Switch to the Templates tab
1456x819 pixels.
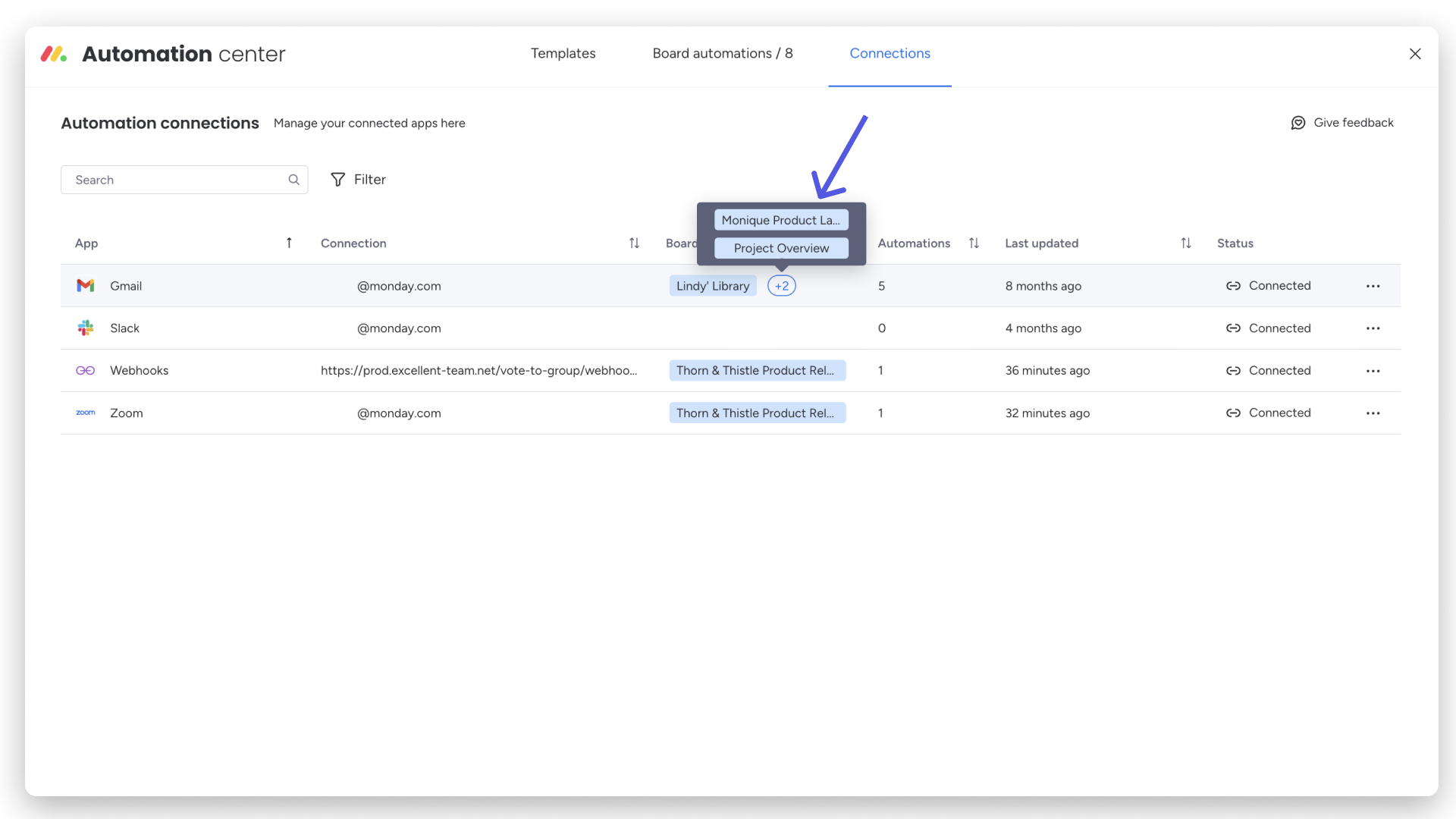tap(563, 53)
